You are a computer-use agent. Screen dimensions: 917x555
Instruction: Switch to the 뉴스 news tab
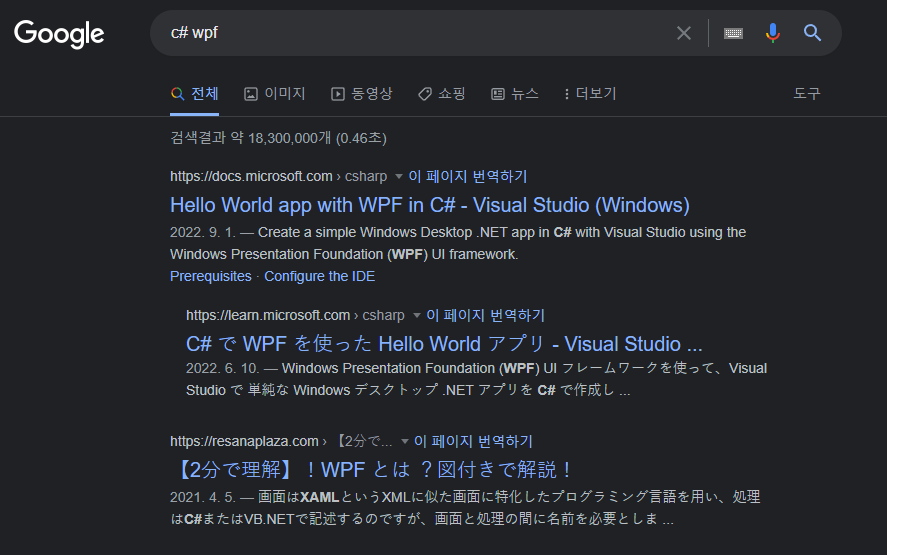coord(515,94)
